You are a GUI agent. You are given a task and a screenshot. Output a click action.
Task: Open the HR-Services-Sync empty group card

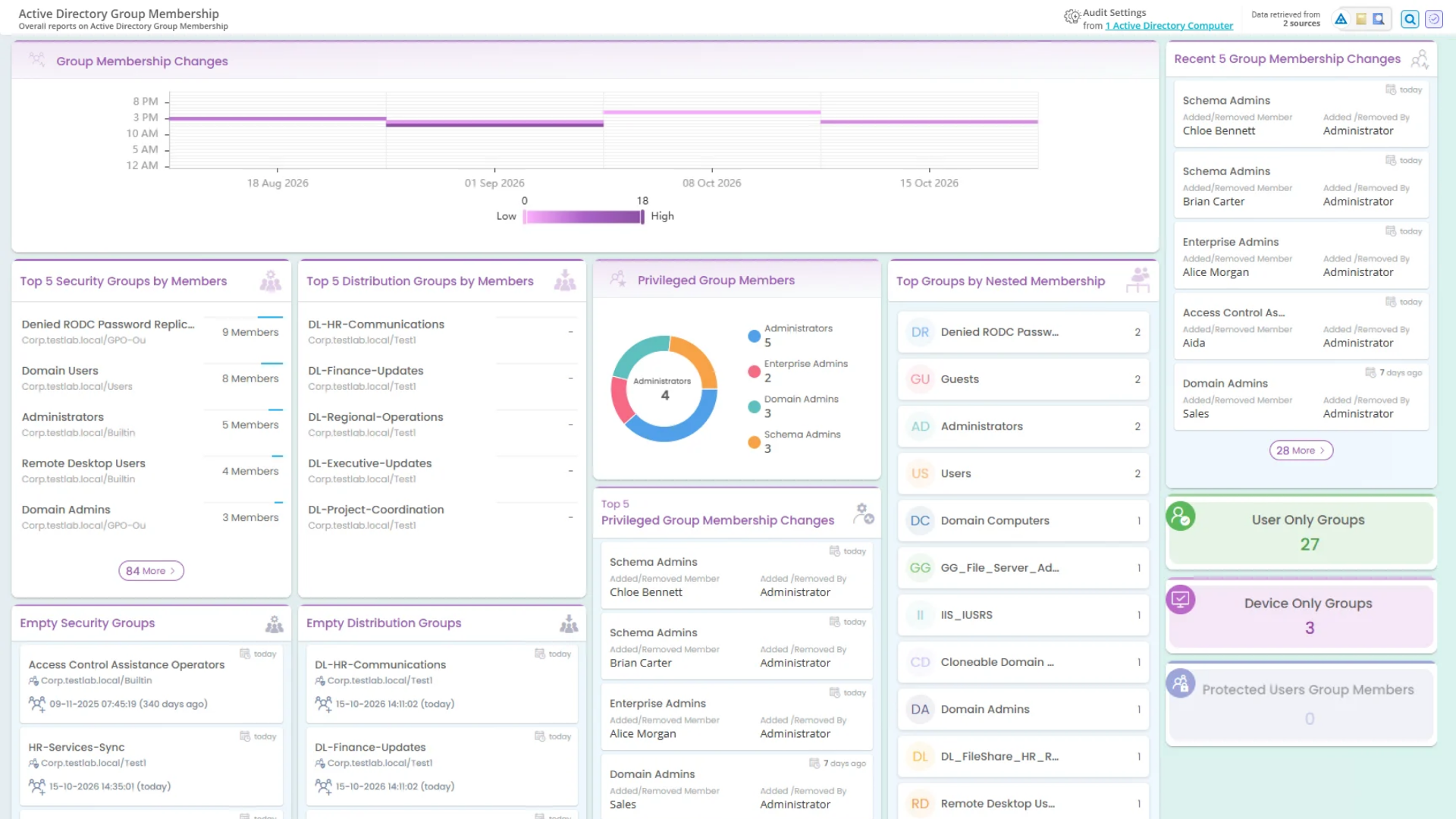pyautogui.click(x=151, y=766)
